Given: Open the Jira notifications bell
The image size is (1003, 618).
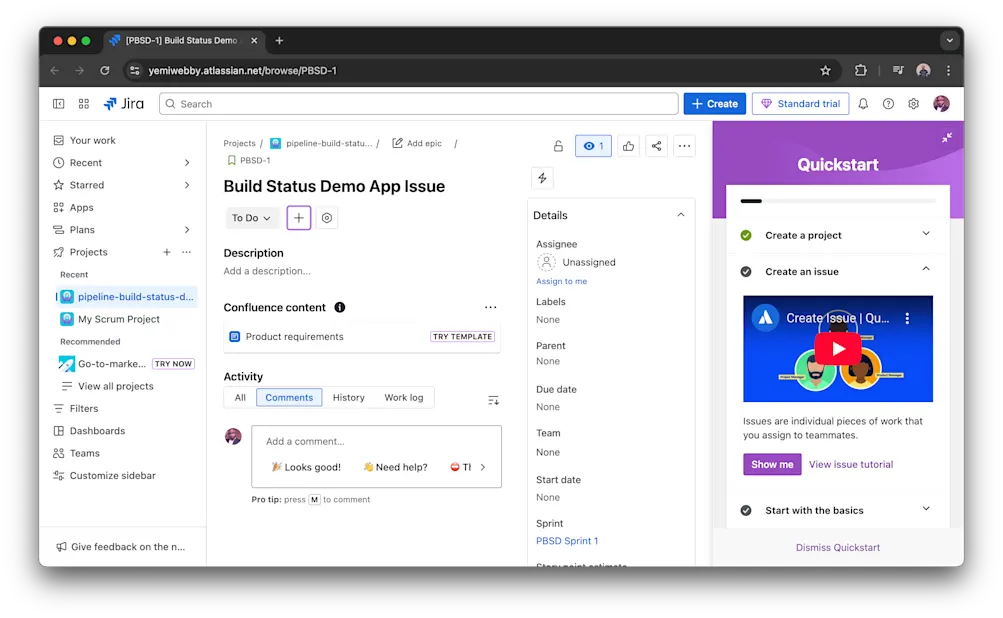Looking at the screenshot, I should 862,103.
